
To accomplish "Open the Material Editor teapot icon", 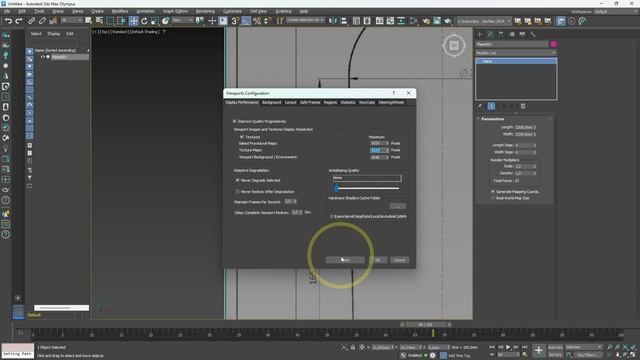I will click(x=426, y=21).
